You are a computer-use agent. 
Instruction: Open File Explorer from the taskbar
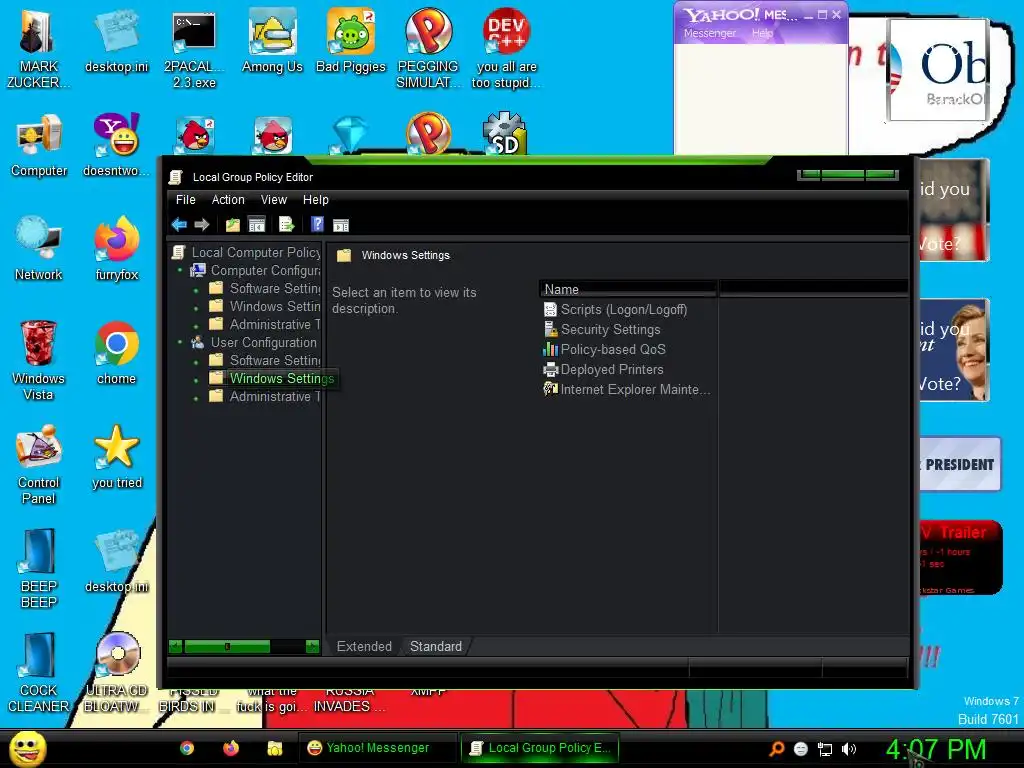(275, 748)
